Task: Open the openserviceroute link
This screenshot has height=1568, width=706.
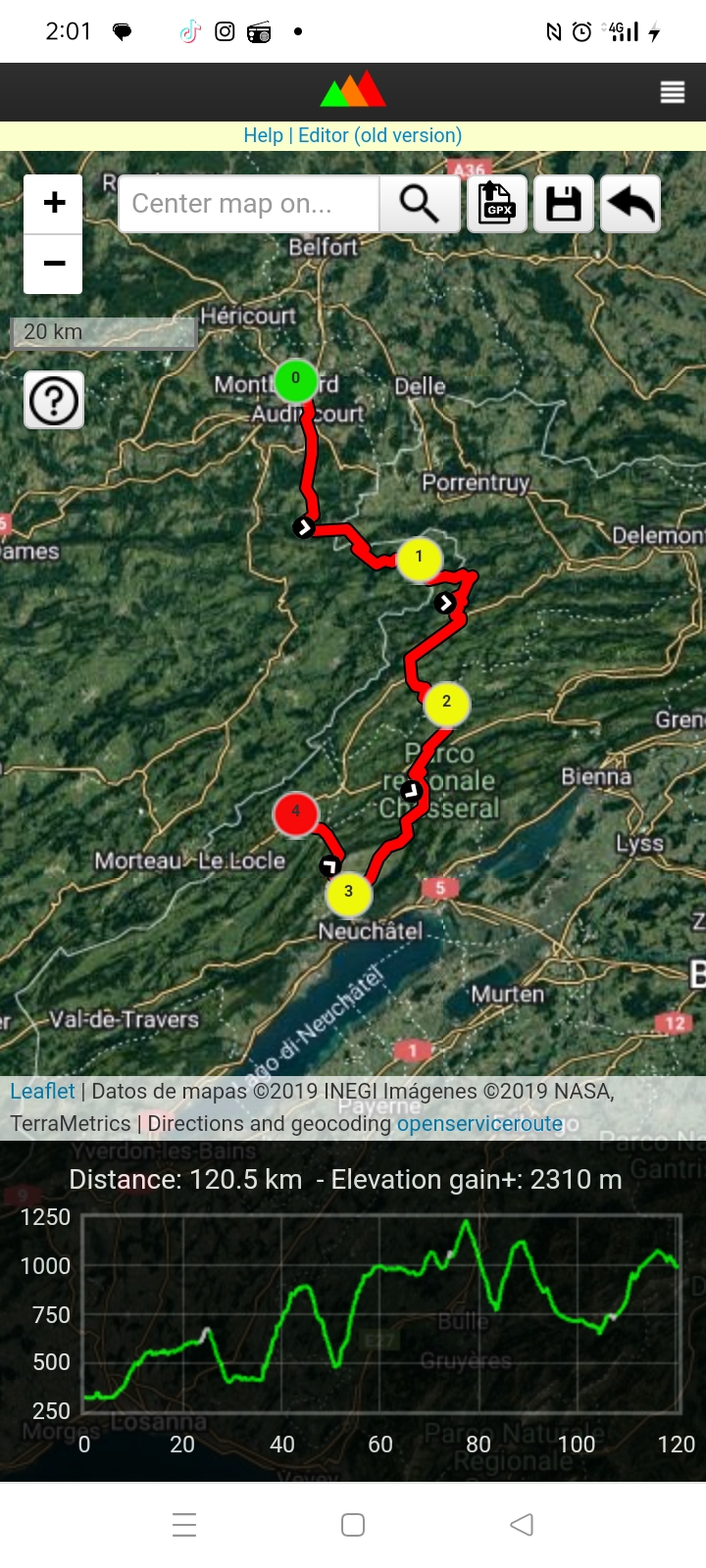Action: point(479,1124)
